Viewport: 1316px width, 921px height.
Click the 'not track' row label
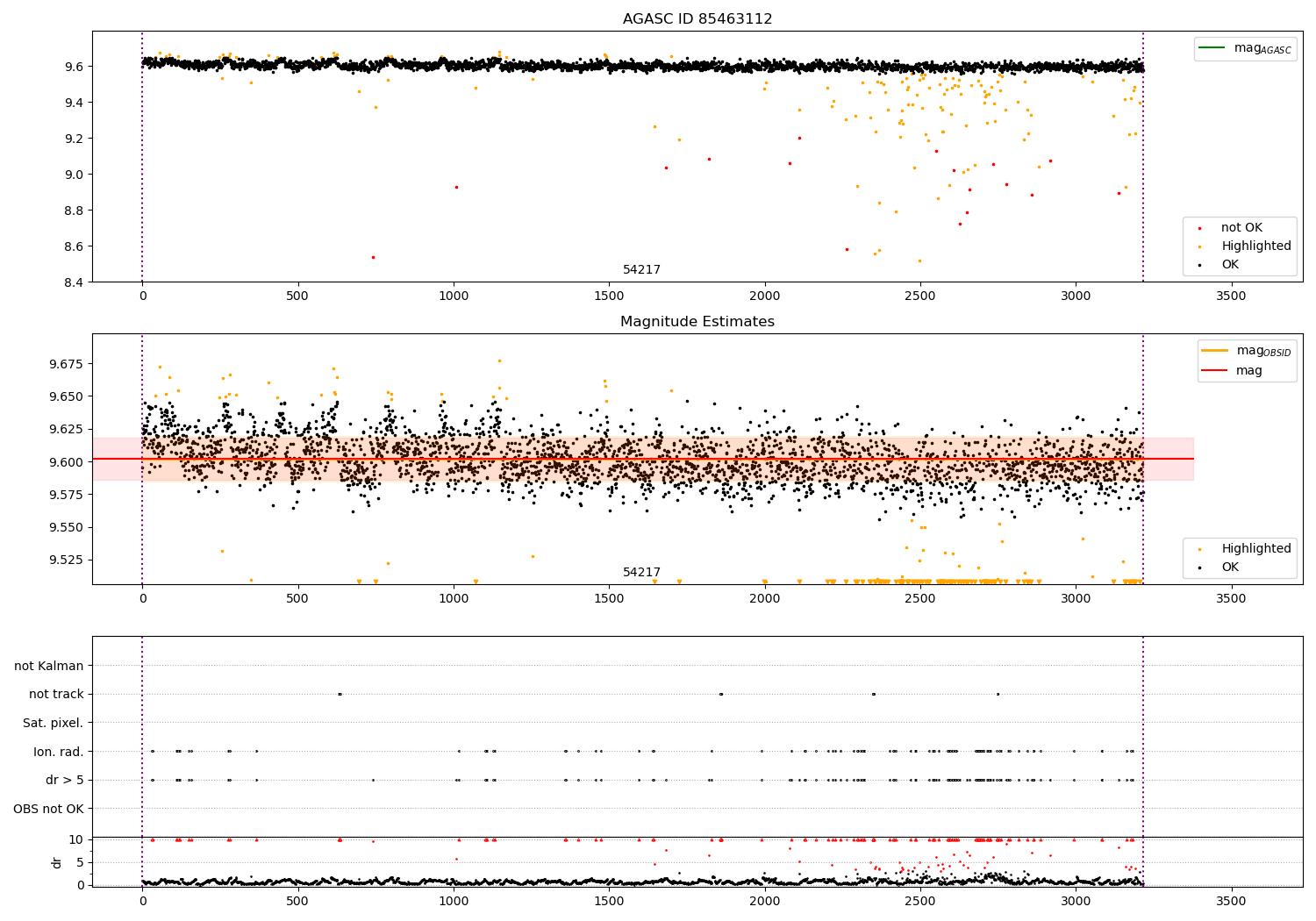tap(56, 695)
